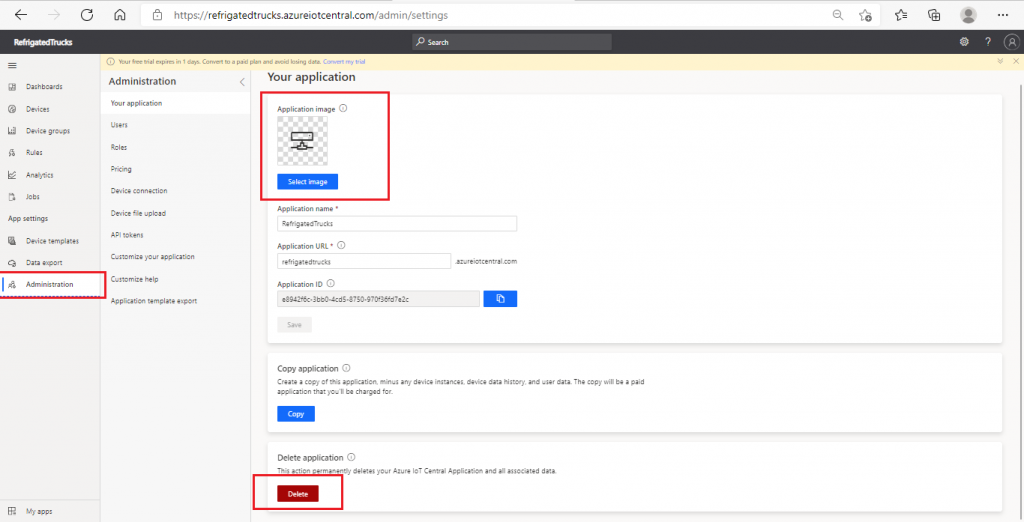
Task: Go back in the browser
Action: pos(21,15)
